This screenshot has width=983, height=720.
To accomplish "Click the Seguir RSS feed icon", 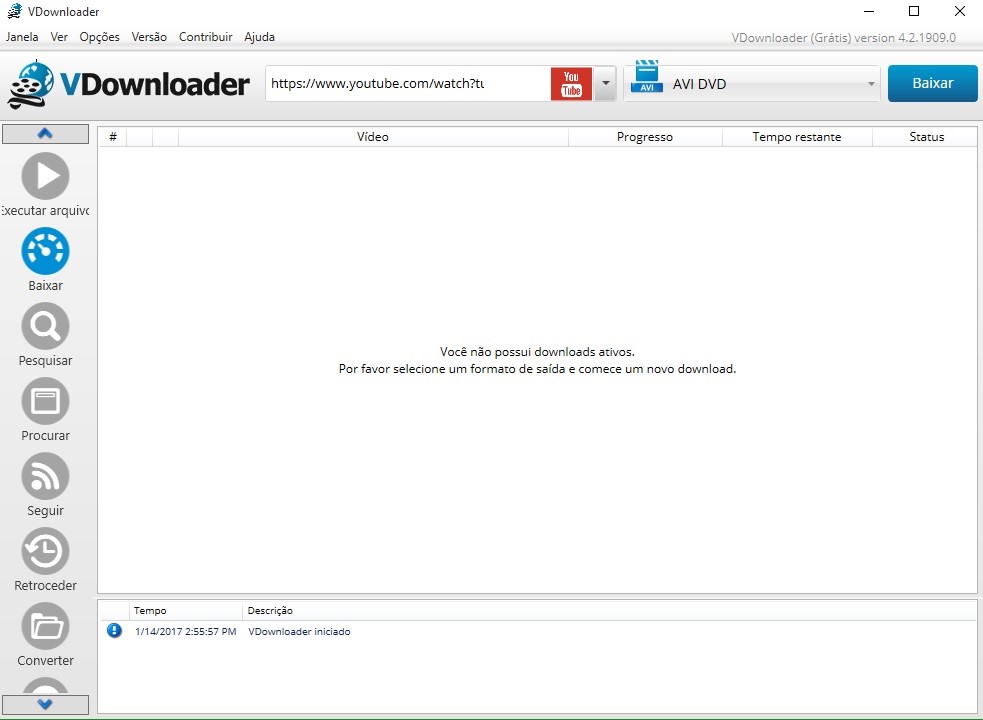I will tap(45, 476).
